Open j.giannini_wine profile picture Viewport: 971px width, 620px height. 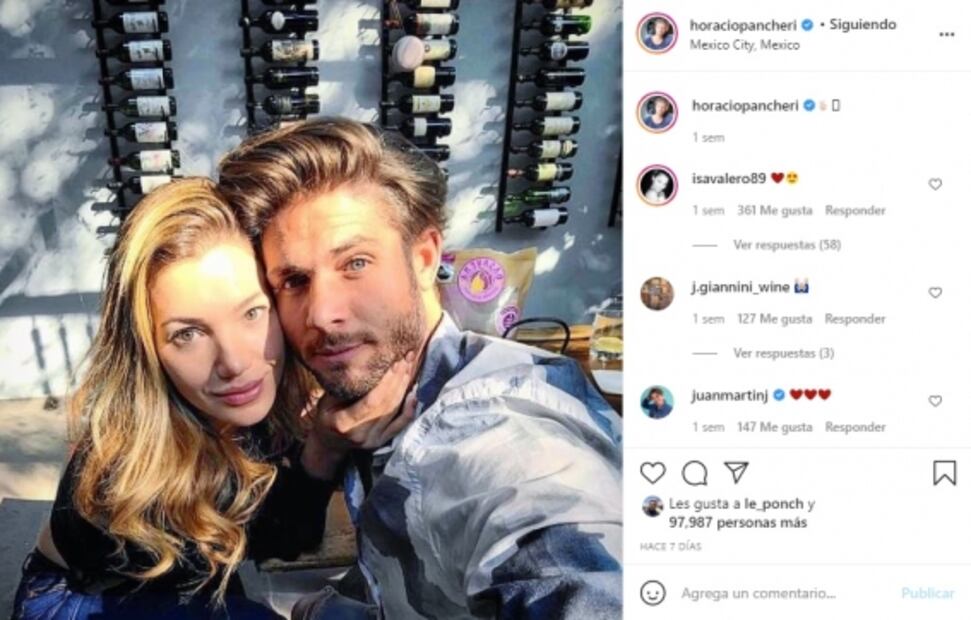coord(657,294)
